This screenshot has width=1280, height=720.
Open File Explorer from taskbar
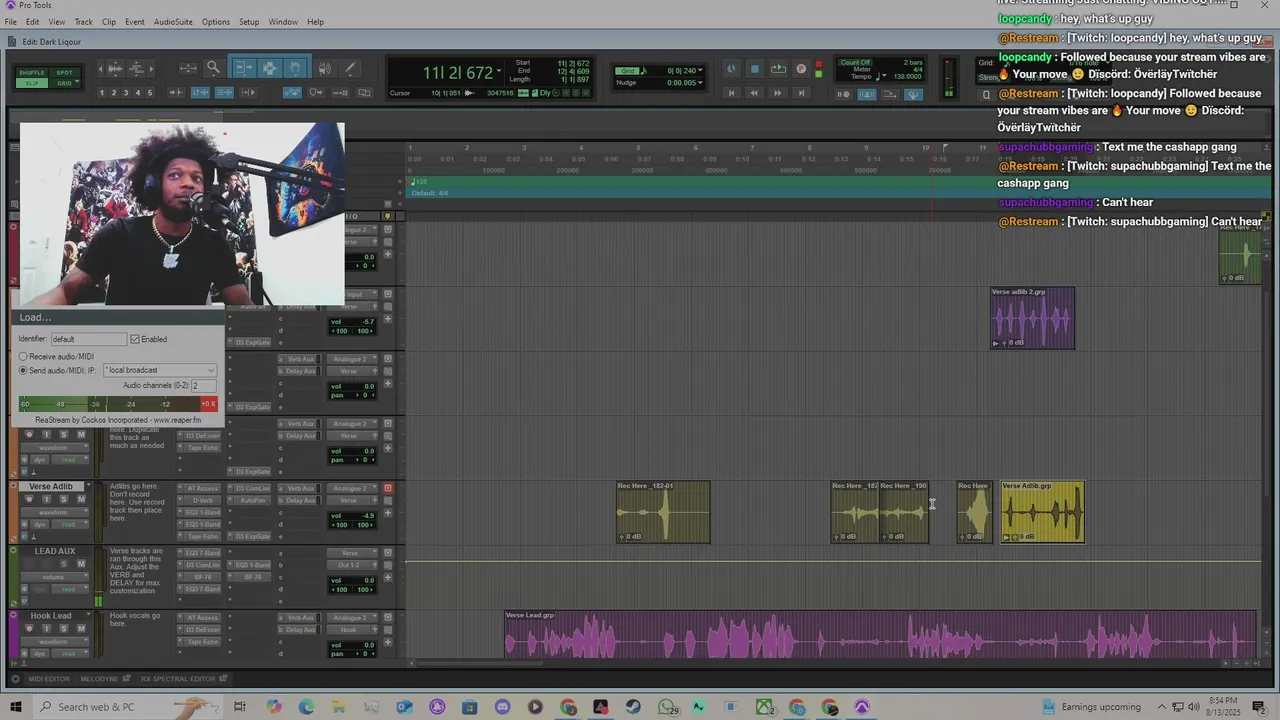(339, 707)
